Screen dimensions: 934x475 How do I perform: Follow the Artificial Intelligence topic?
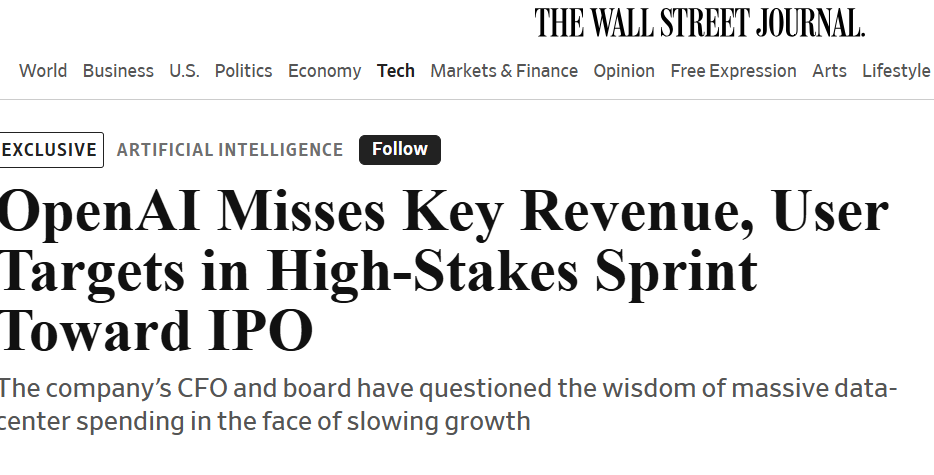399,150
